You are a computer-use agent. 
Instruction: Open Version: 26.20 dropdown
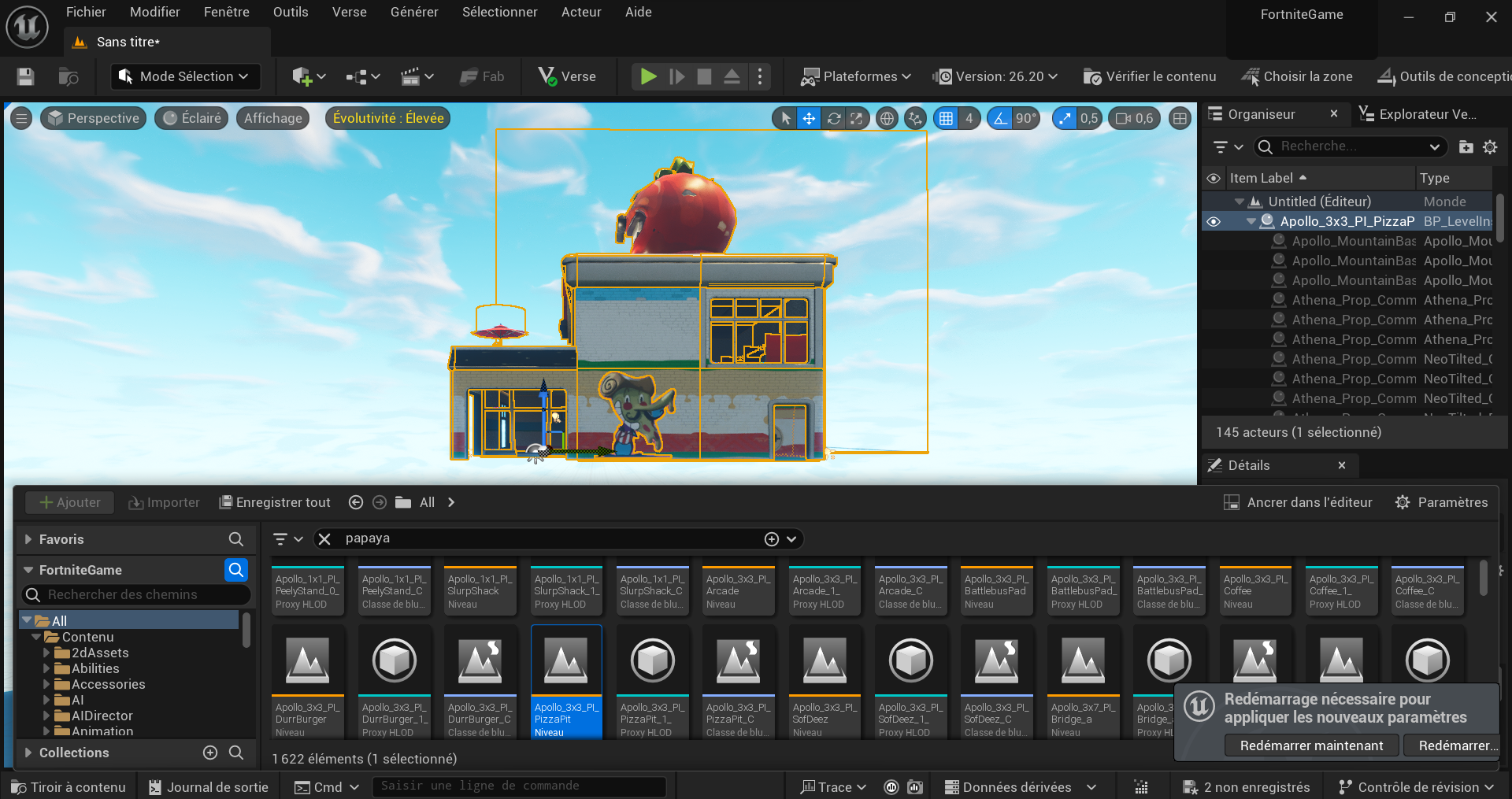[995, 76]
